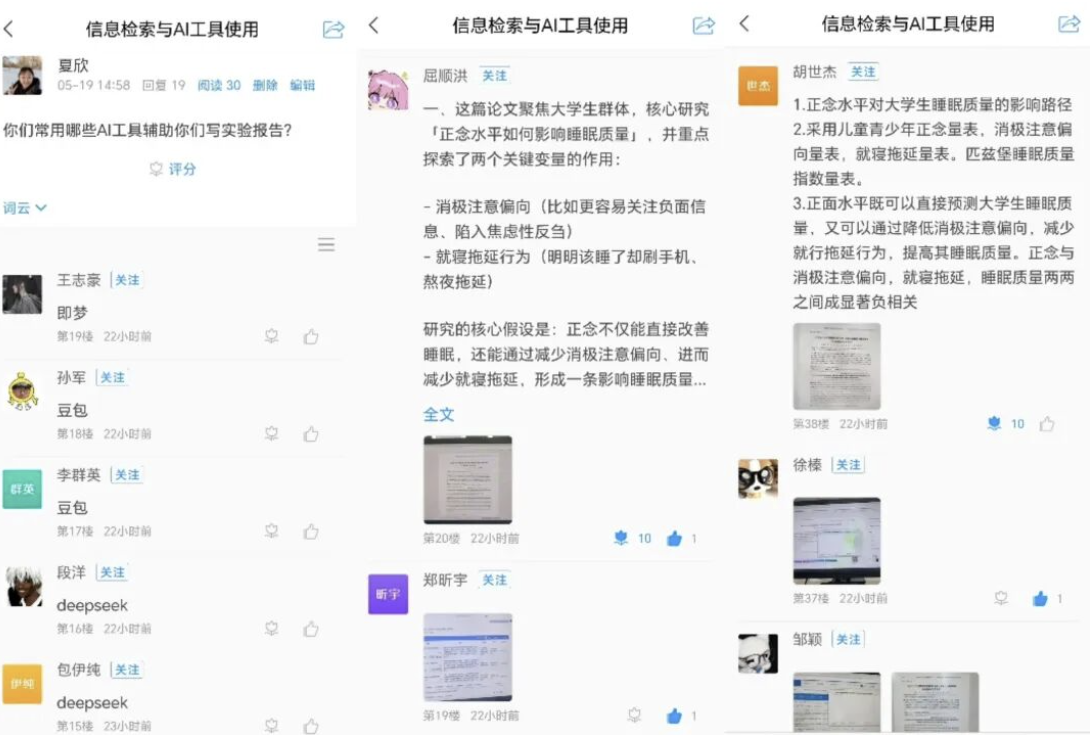Follow 王志豪 with the 关注 toggle
The width and height of the screenshot is (1090, 735).
(x=127, y=280)
